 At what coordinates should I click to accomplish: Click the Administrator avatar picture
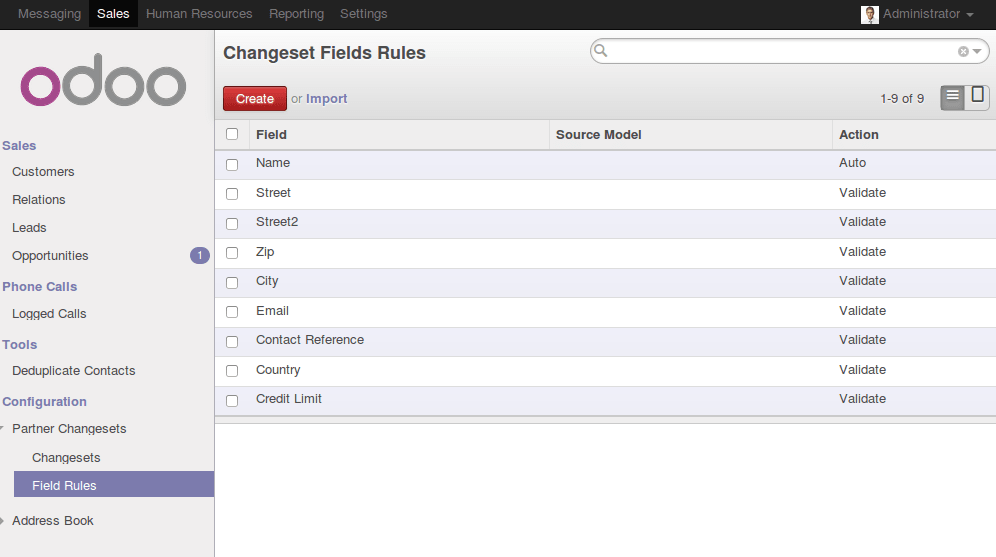[869, 14]
